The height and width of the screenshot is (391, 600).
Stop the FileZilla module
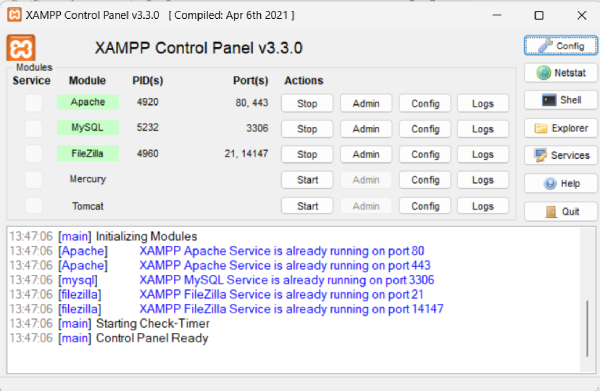pyautogui.click(x=307, y=154)
